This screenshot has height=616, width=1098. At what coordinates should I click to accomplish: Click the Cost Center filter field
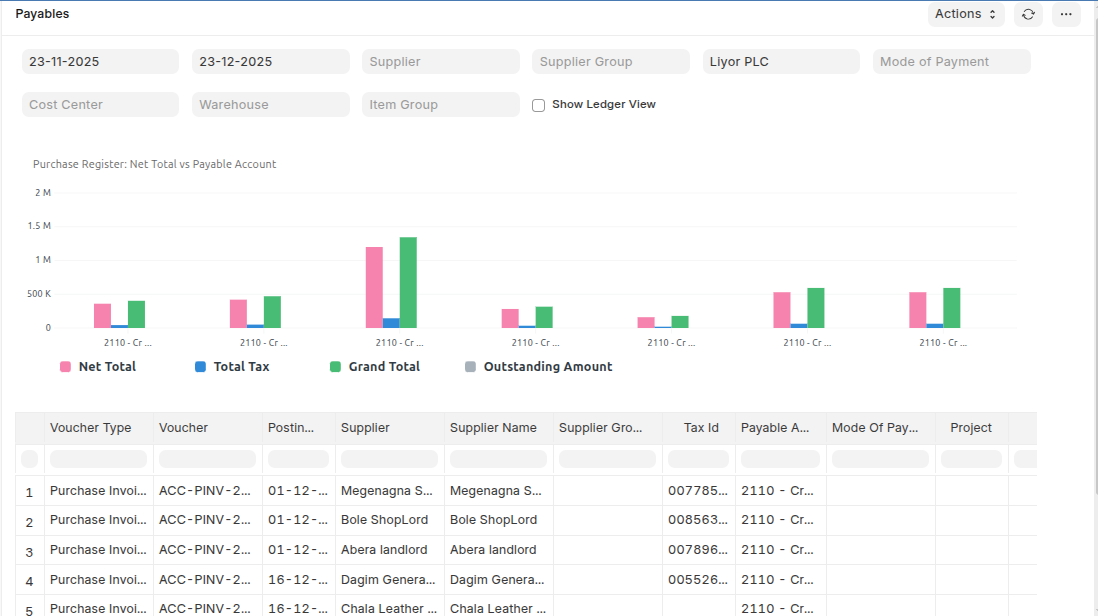100,105
